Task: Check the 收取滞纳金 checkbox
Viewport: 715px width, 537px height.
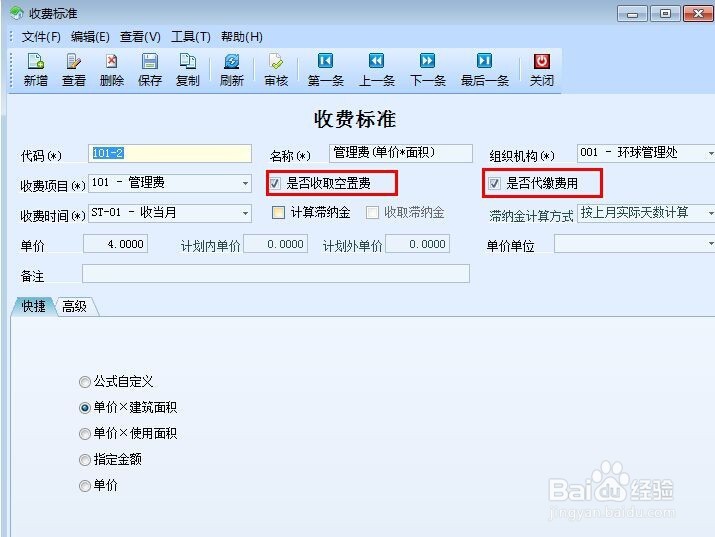Action: pyautogui.click(x=372, y=212)
